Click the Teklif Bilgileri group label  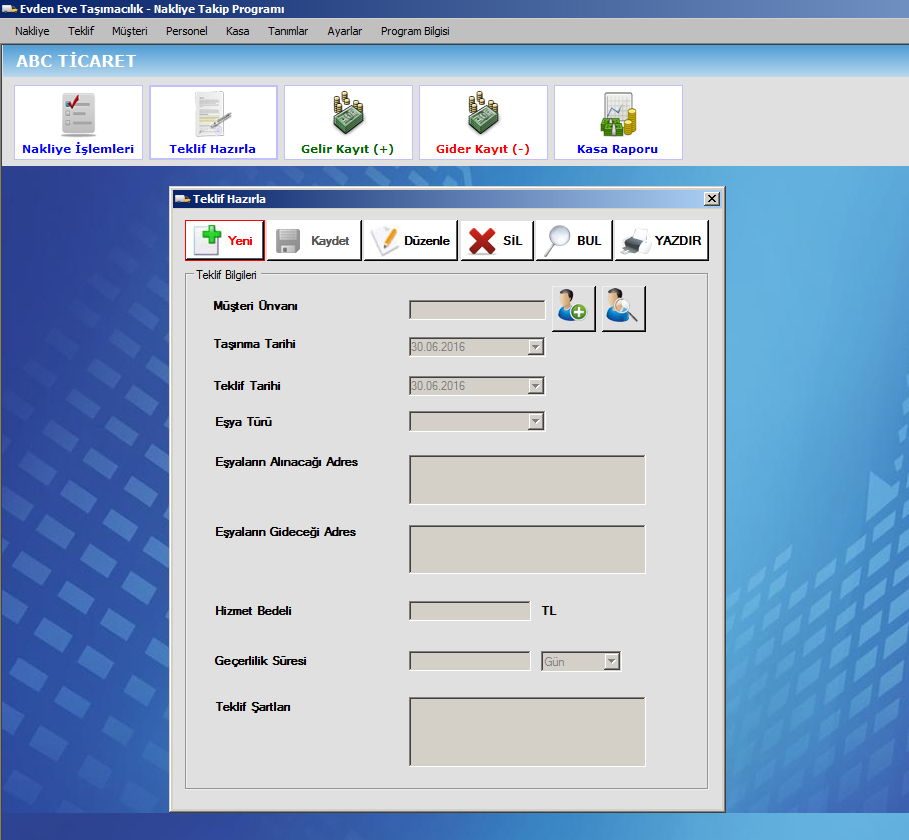226,275
